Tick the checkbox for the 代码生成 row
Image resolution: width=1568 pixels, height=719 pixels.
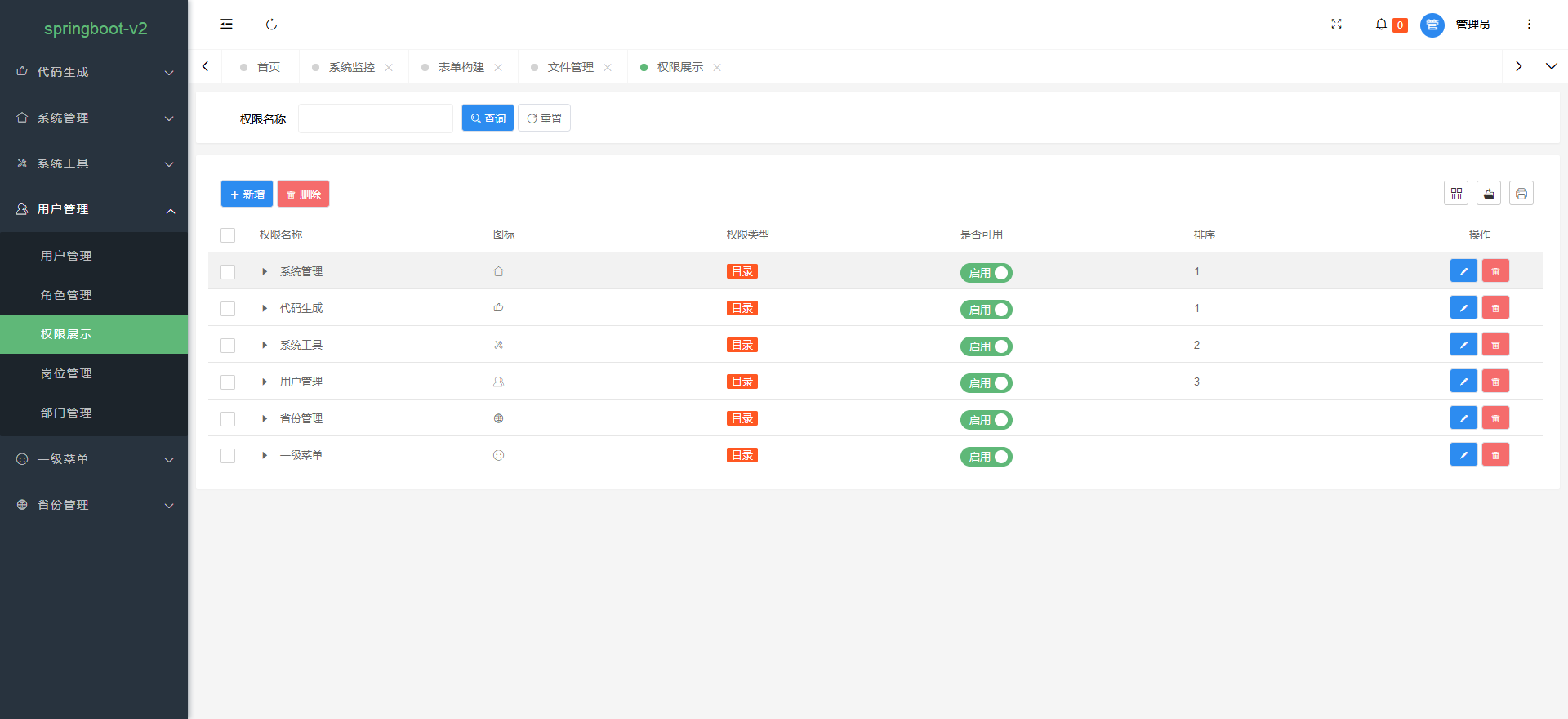coord(228,309)
